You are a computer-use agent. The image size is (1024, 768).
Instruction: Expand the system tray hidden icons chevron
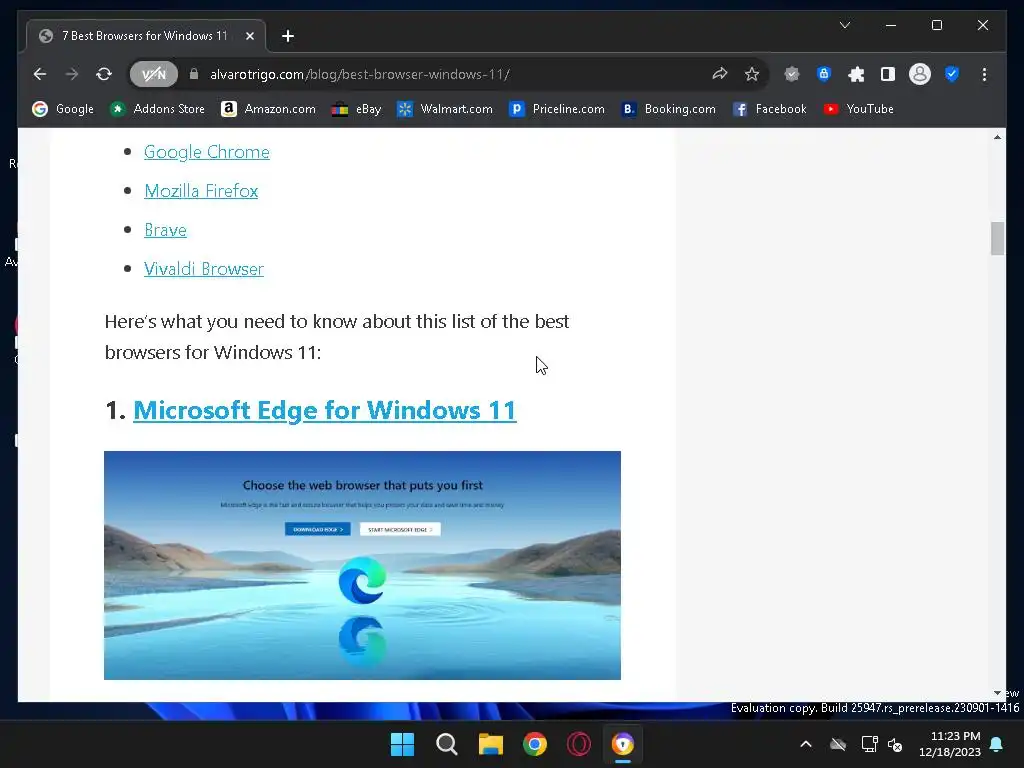click(806, 744)
